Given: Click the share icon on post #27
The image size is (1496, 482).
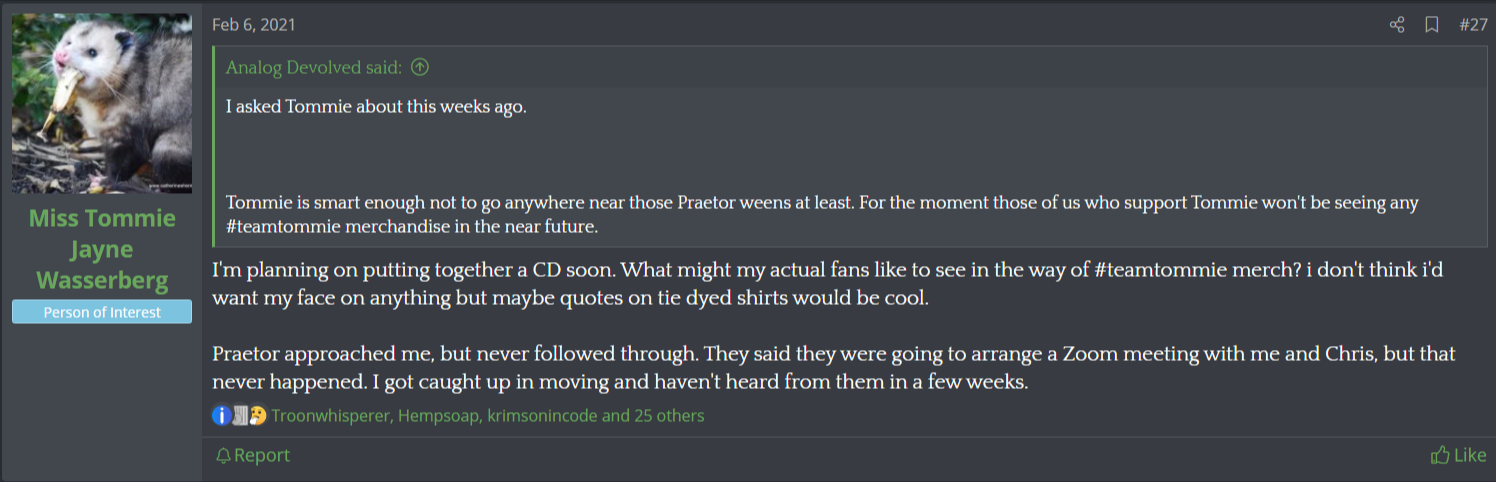Looking at the screenshot, I should (x=1397, y=25).
